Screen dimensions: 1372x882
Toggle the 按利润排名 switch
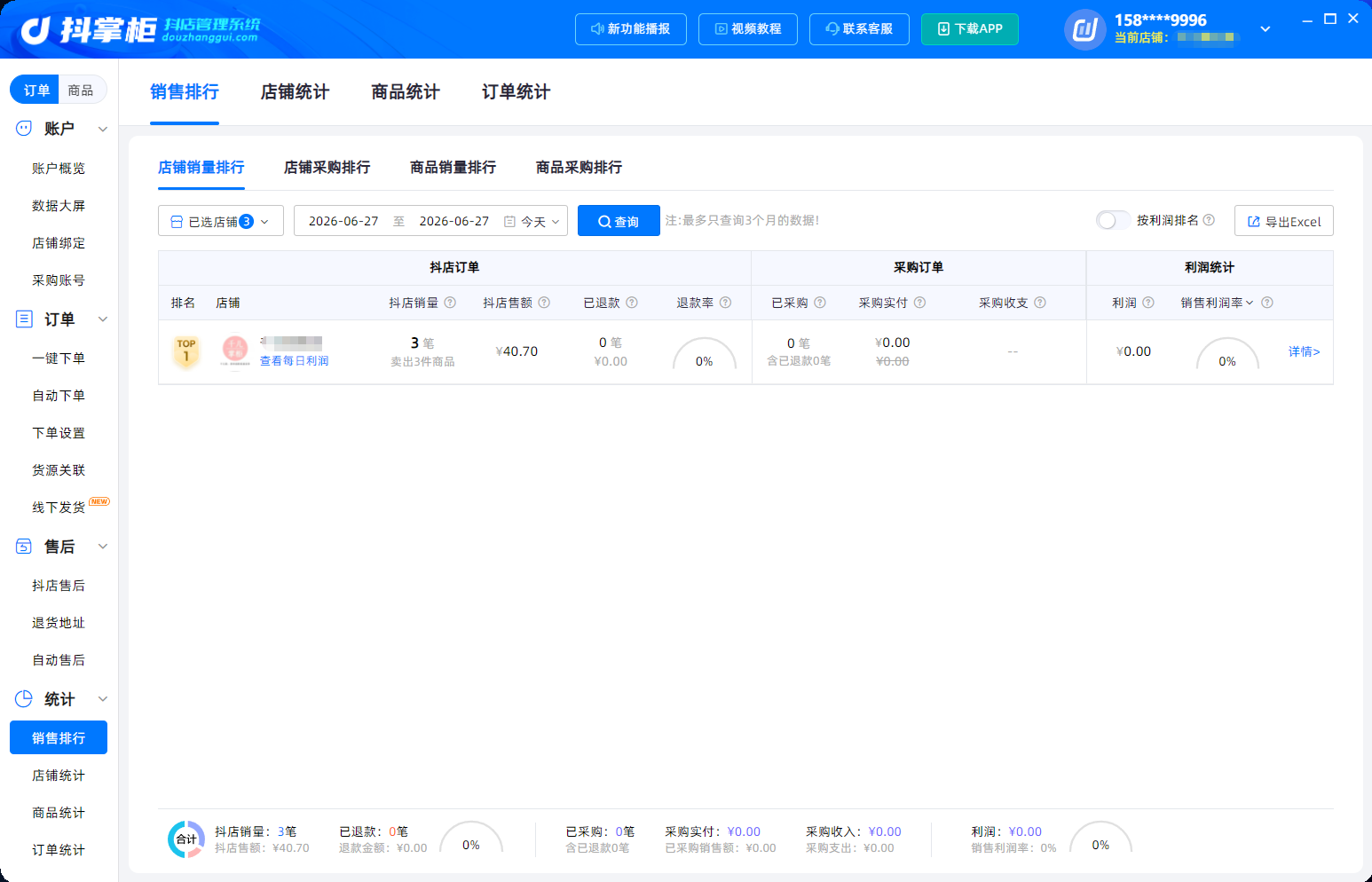tap(1113, 220)
